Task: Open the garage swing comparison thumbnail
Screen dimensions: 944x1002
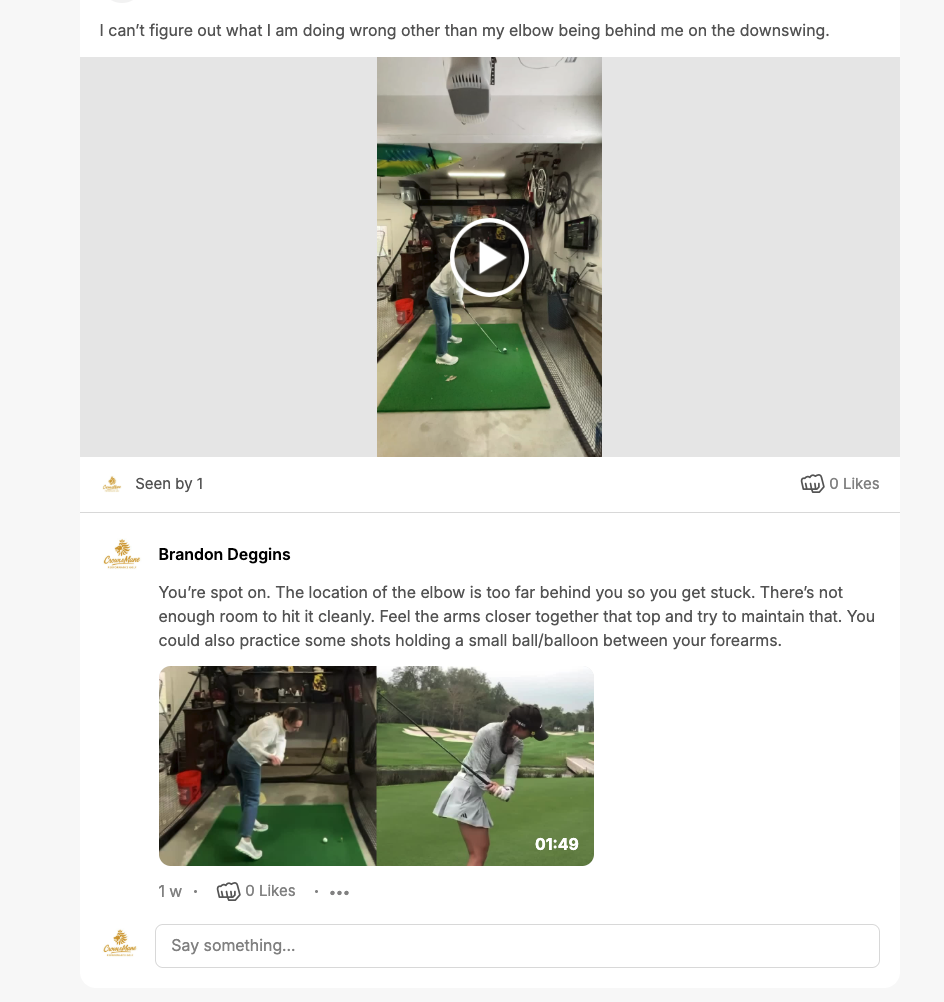Action: coord(268,766)
